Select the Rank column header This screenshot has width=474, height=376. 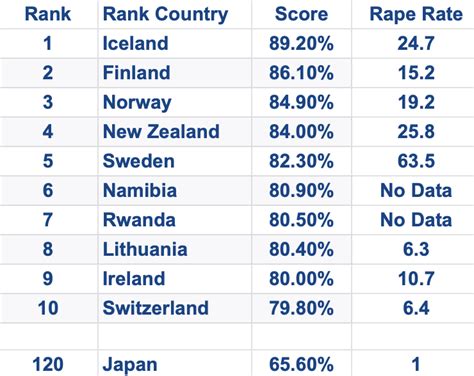tap(48, 14)
